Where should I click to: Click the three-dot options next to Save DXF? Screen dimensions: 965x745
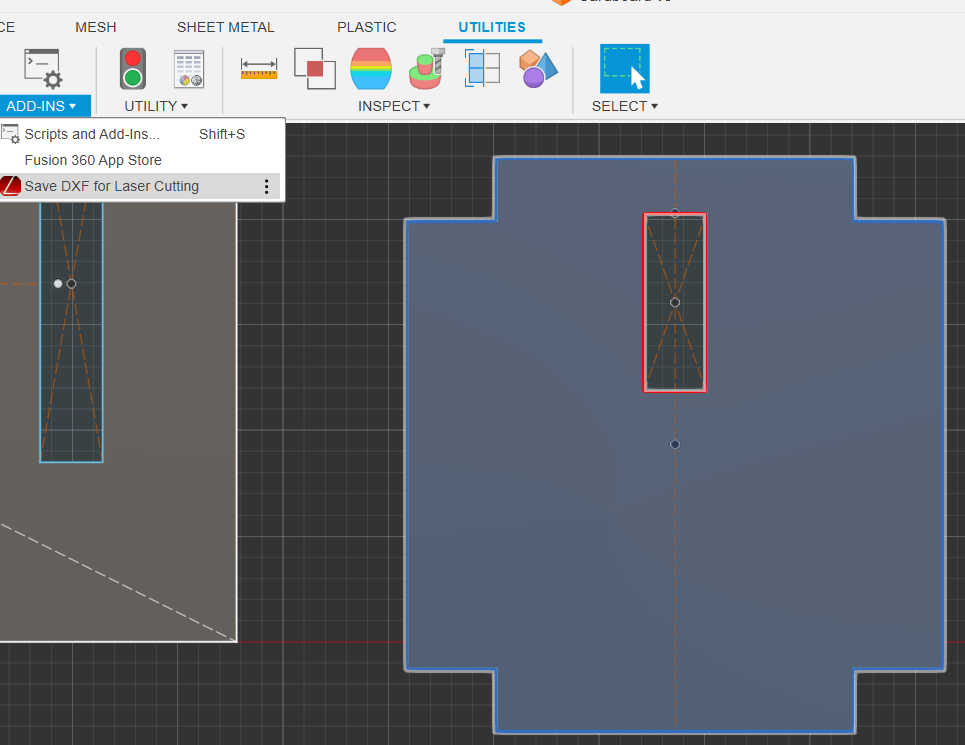click(266, 187)
